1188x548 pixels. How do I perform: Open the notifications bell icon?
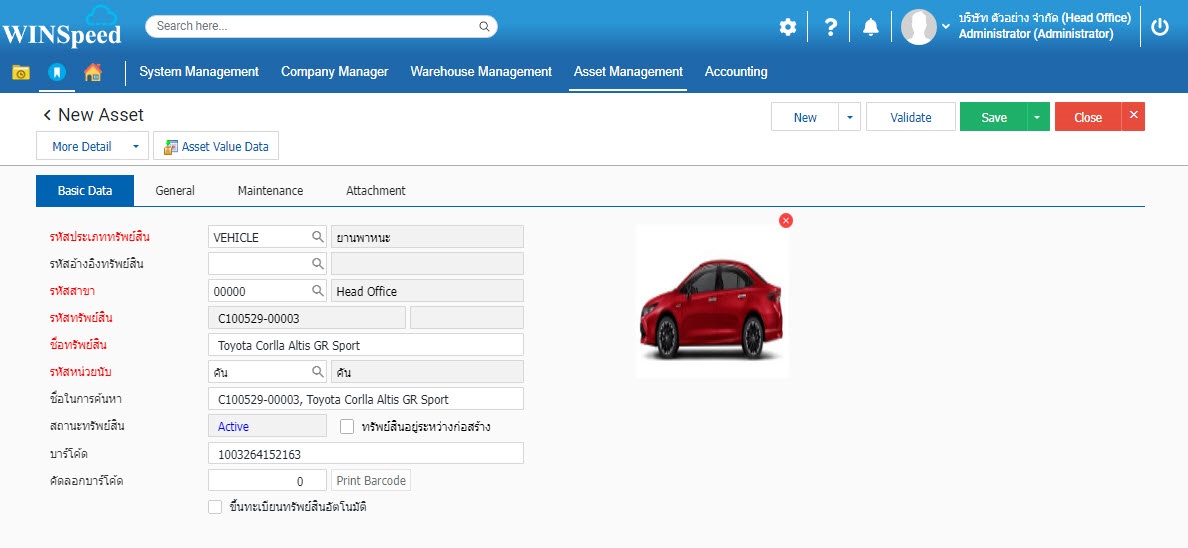[x=871, y=28]
